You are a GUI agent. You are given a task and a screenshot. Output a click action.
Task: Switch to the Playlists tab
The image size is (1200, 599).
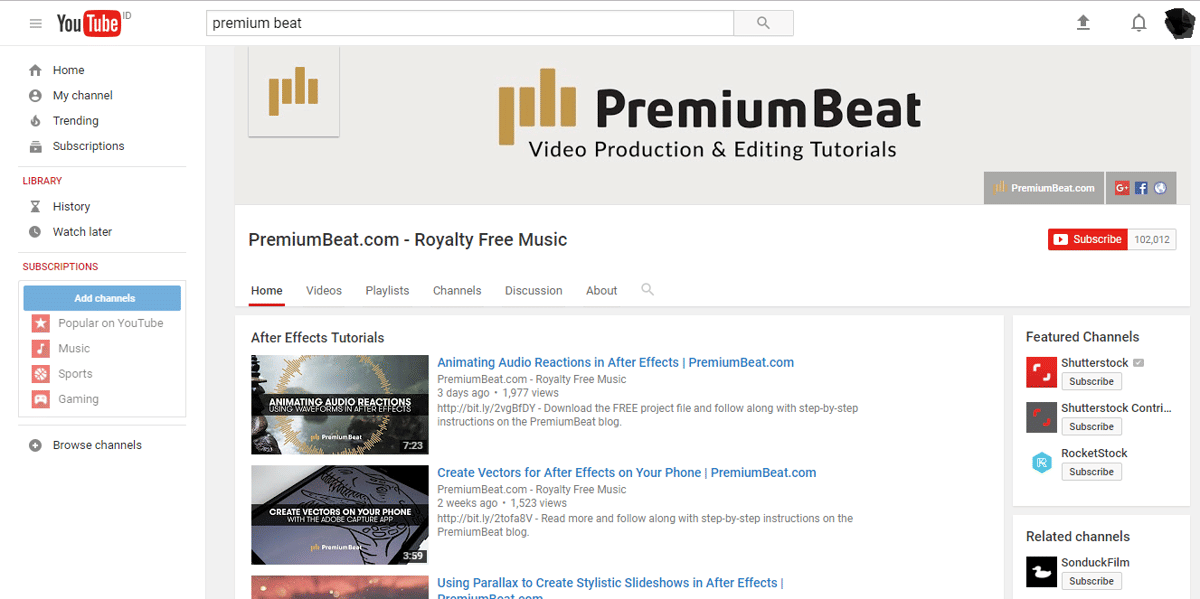click(x=387, y=291)
